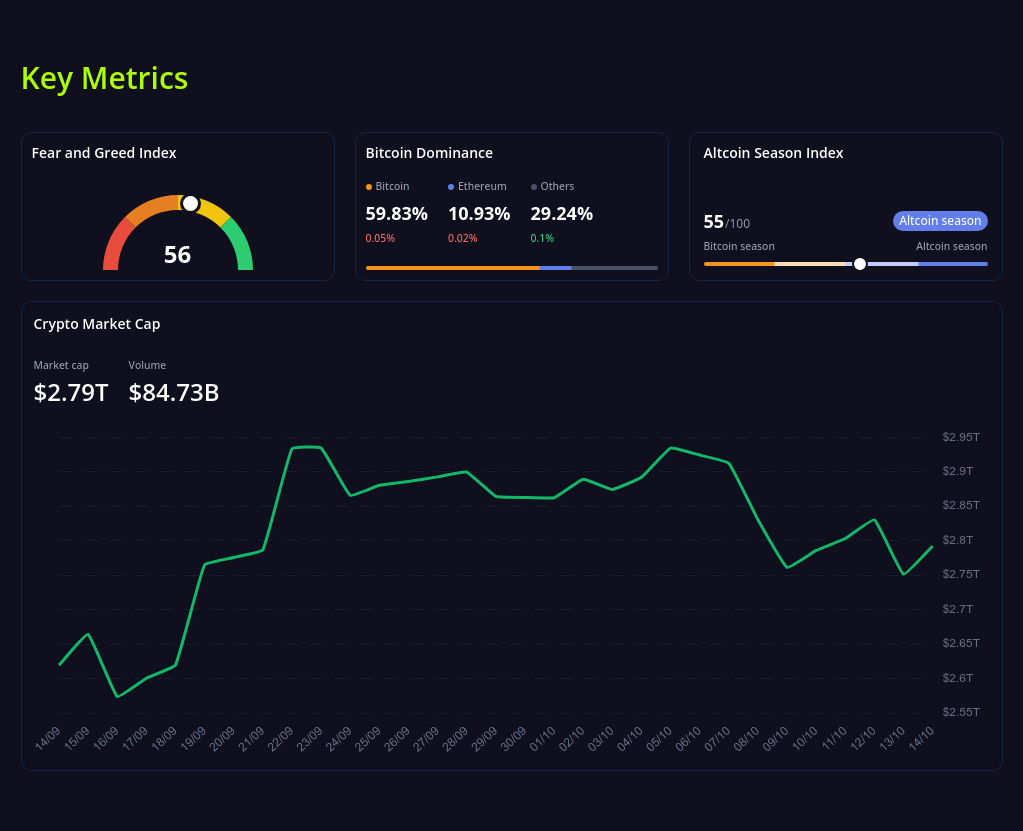Click the $2.65T y-axis label

click(960, 643)
